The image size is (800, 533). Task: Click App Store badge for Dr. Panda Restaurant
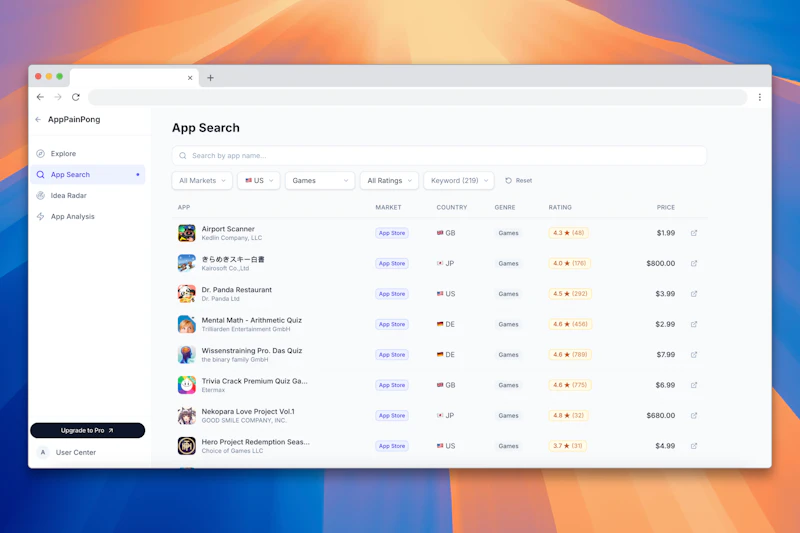(x=392, y=294)
